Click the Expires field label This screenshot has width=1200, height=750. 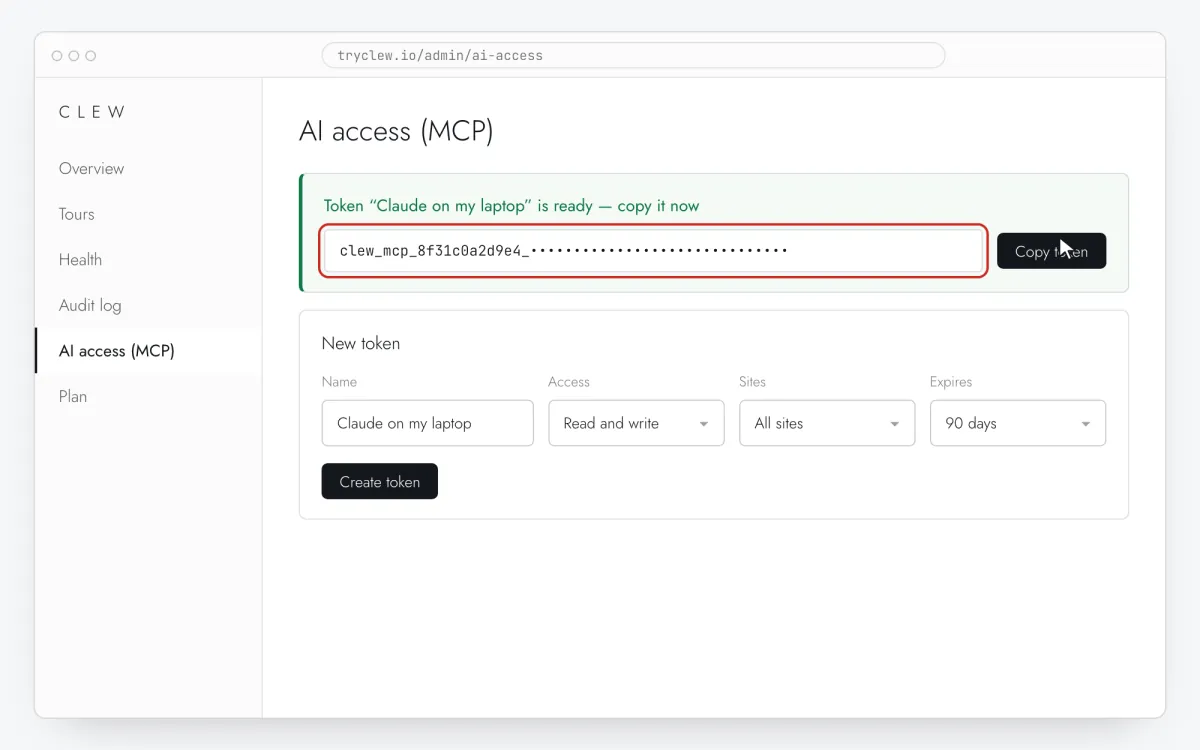(x=951, y=382)
